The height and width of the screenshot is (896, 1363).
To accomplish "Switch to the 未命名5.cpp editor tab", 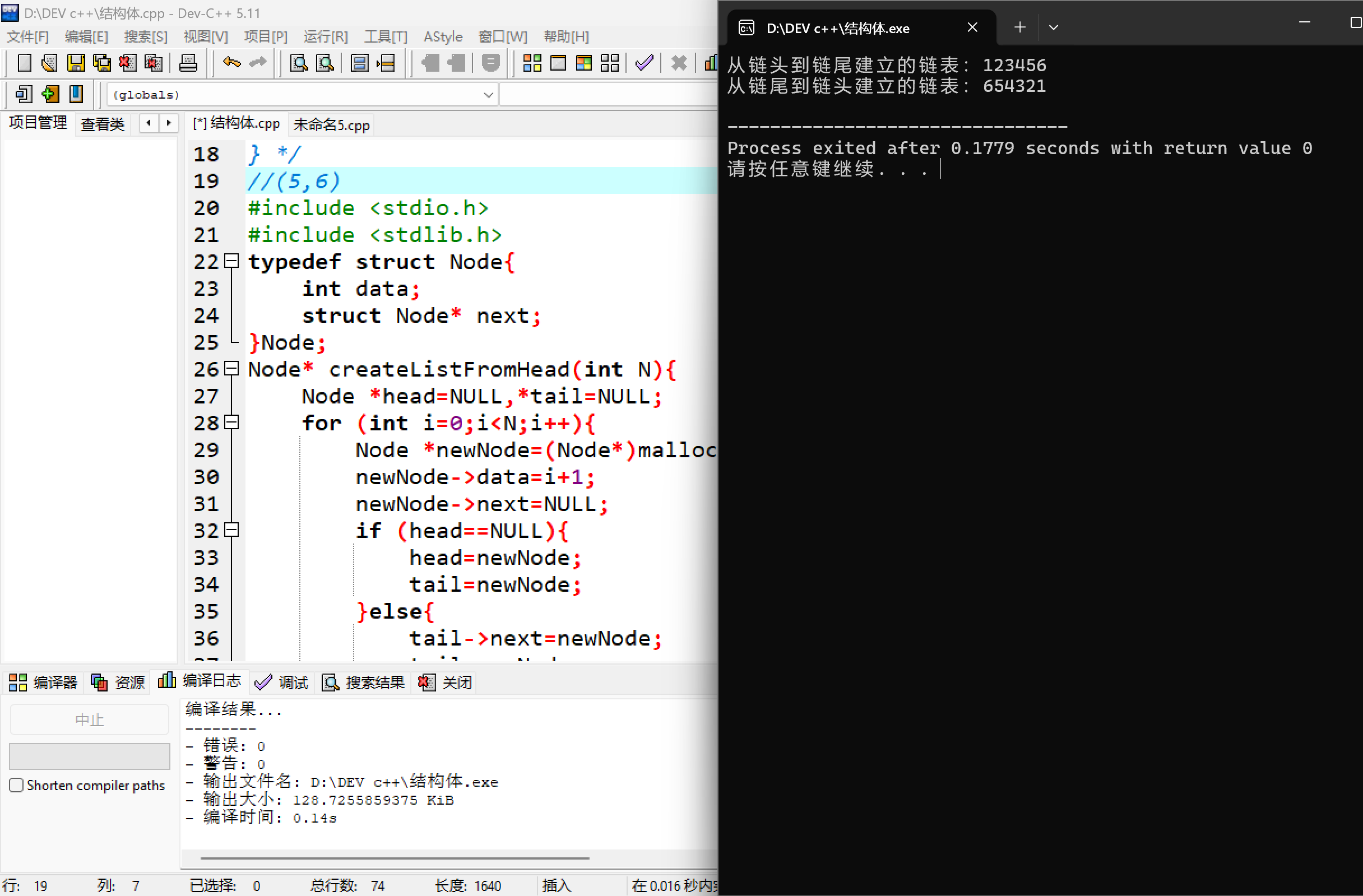I will [331, 125].
